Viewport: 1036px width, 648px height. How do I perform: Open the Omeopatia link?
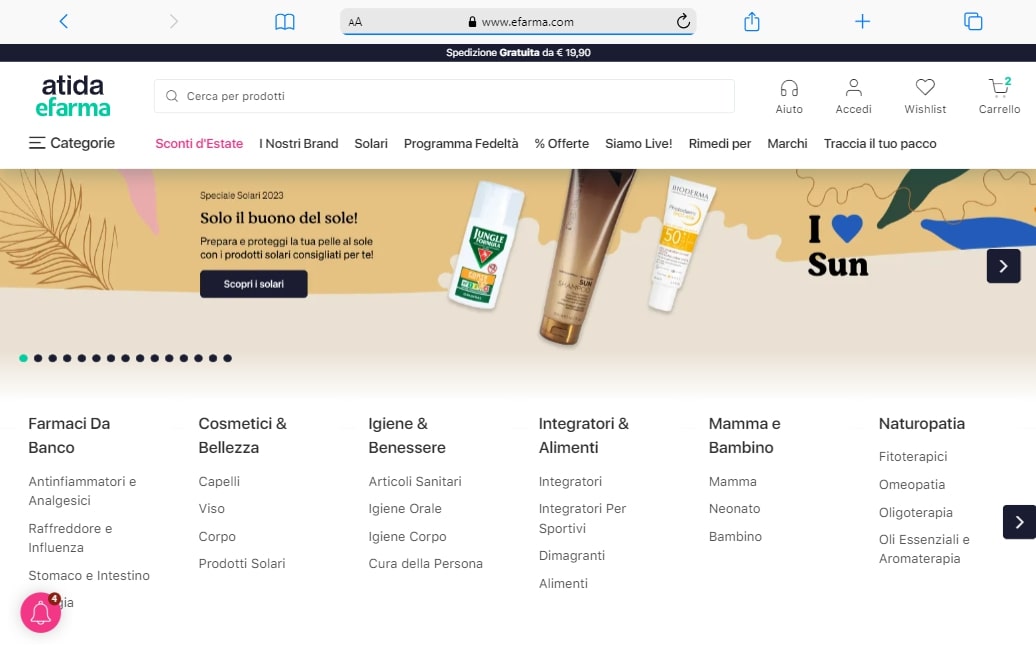912,484
